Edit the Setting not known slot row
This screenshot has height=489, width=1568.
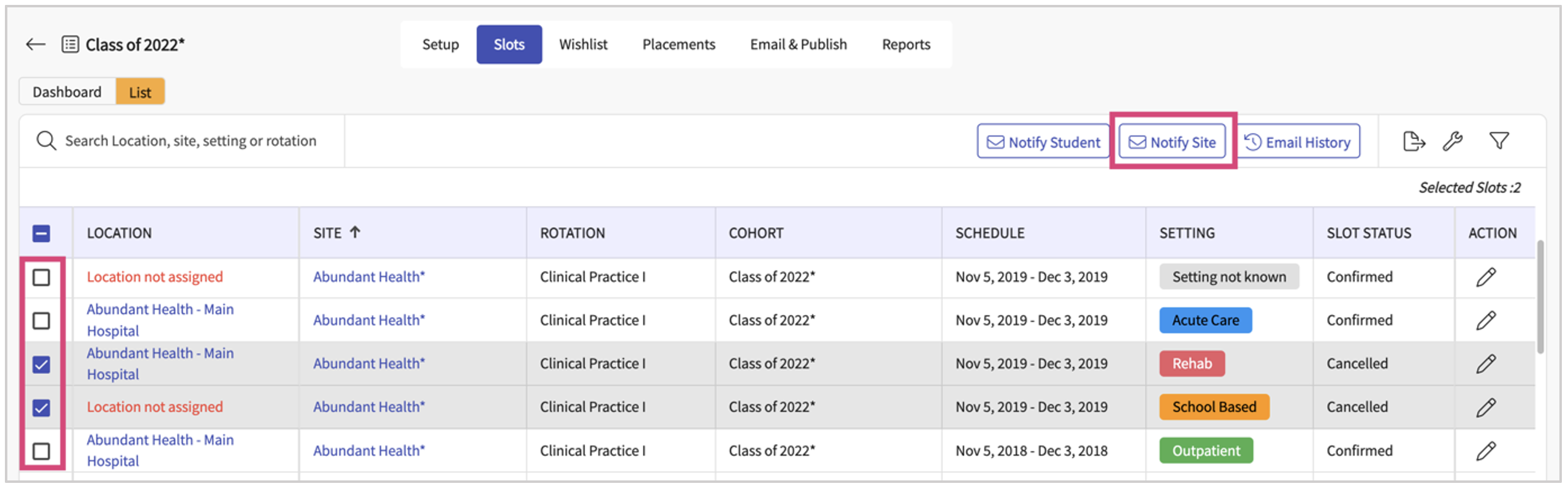coord(1486,277)
